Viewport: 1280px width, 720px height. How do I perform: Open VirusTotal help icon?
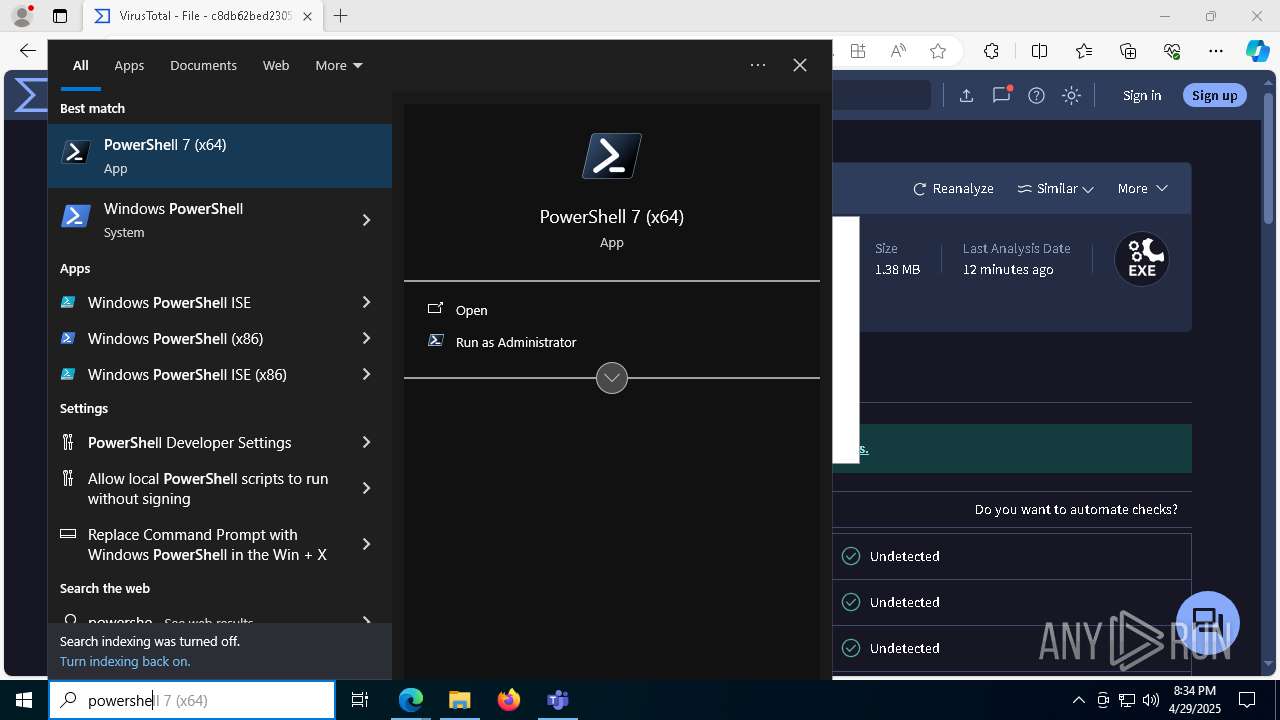coord(1037,95)
